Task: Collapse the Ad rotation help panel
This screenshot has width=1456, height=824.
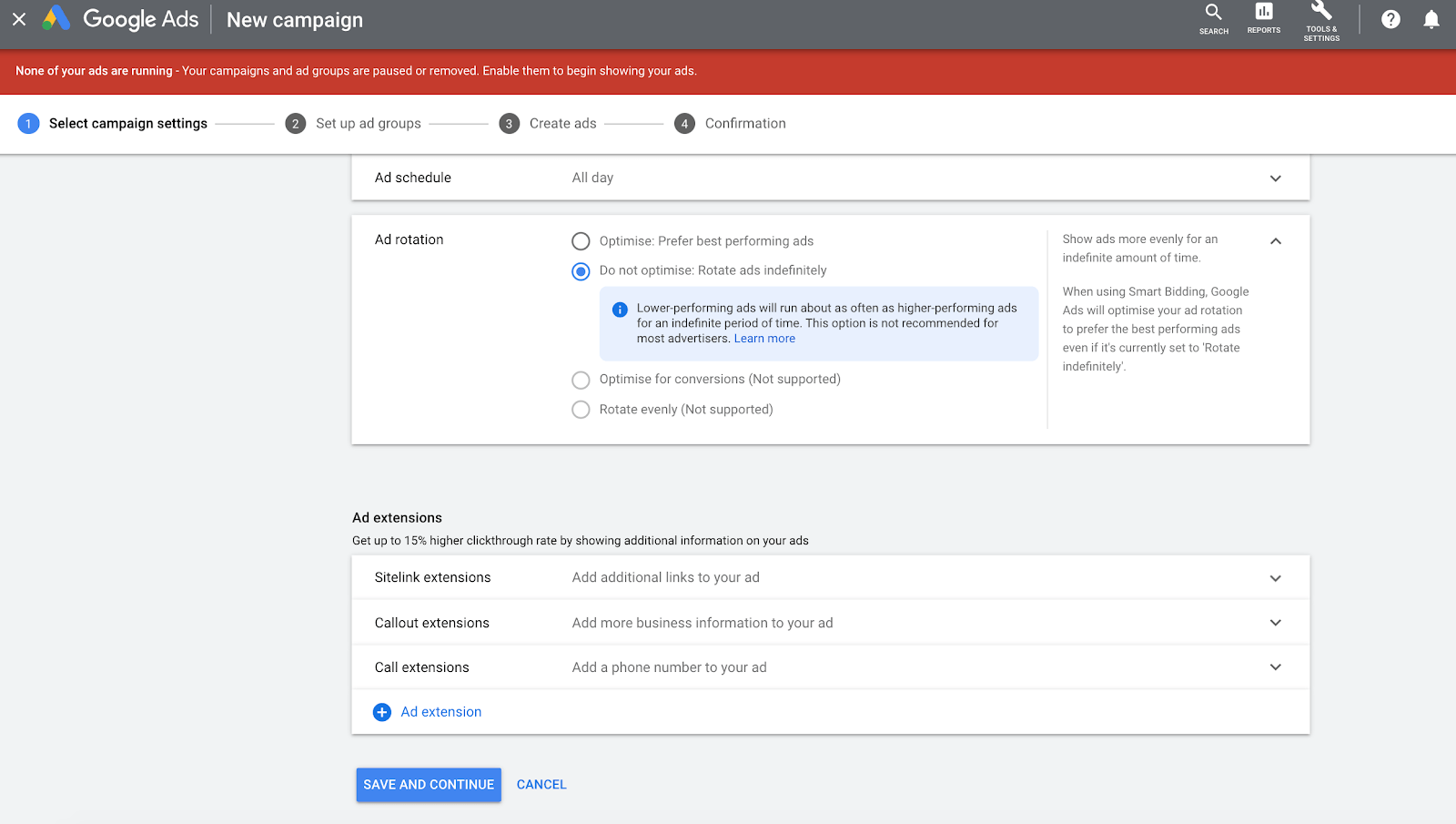Action: coord(1276,241)
